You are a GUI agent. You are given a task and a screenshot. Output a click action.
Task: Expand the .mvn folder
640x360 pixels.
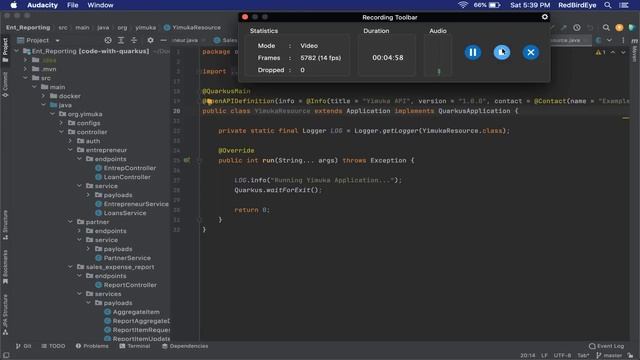(26, 69)
